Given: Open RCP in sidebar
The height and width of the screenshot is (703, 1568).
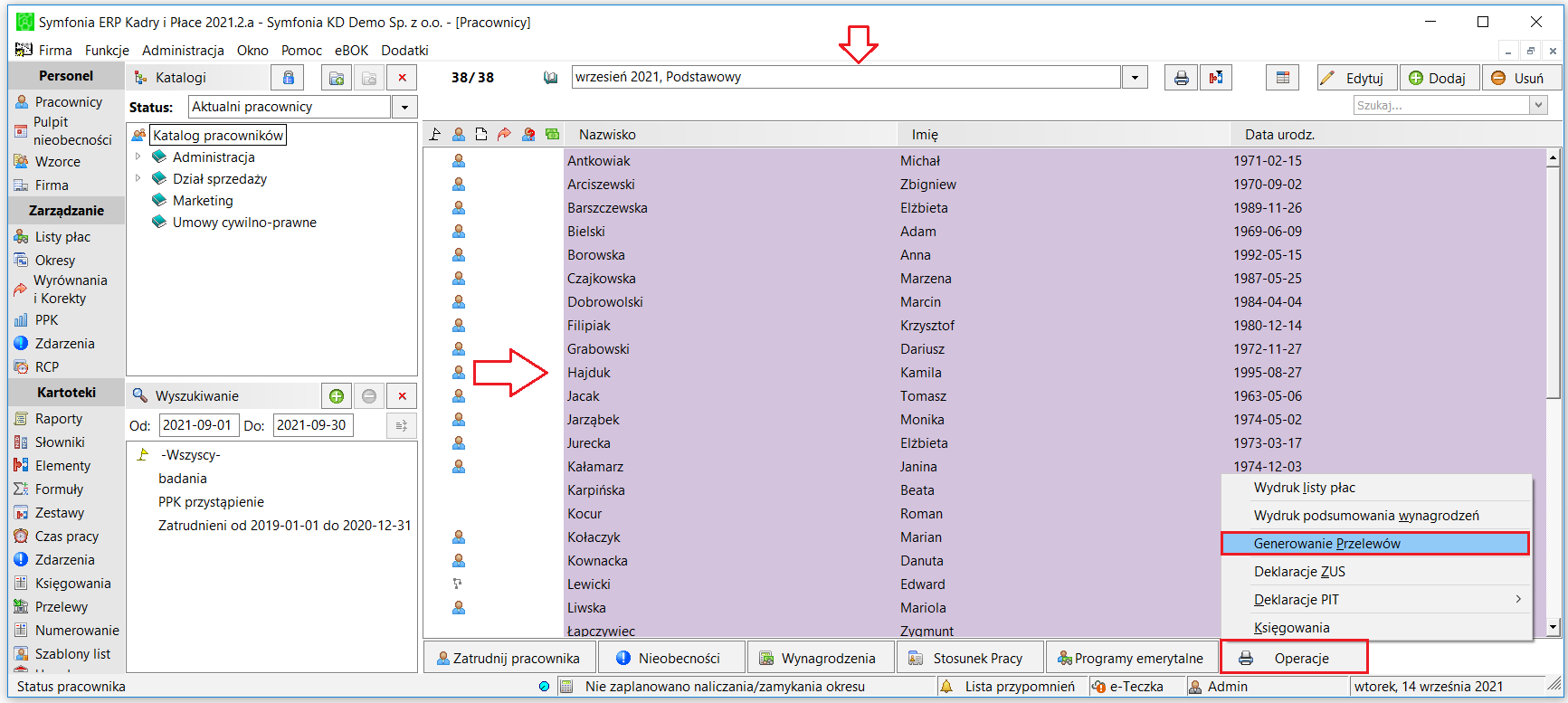Looking at the screenshot, I should 46,367.
